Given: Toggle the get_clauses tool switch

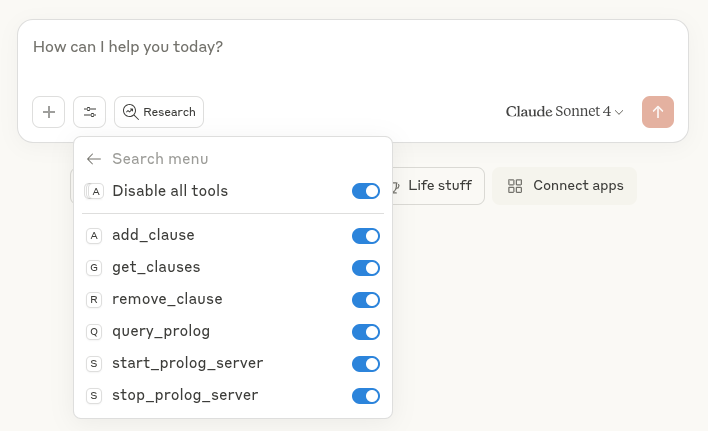Looking at the screenshot, I should pyautogui.click(x=366, y=268).
